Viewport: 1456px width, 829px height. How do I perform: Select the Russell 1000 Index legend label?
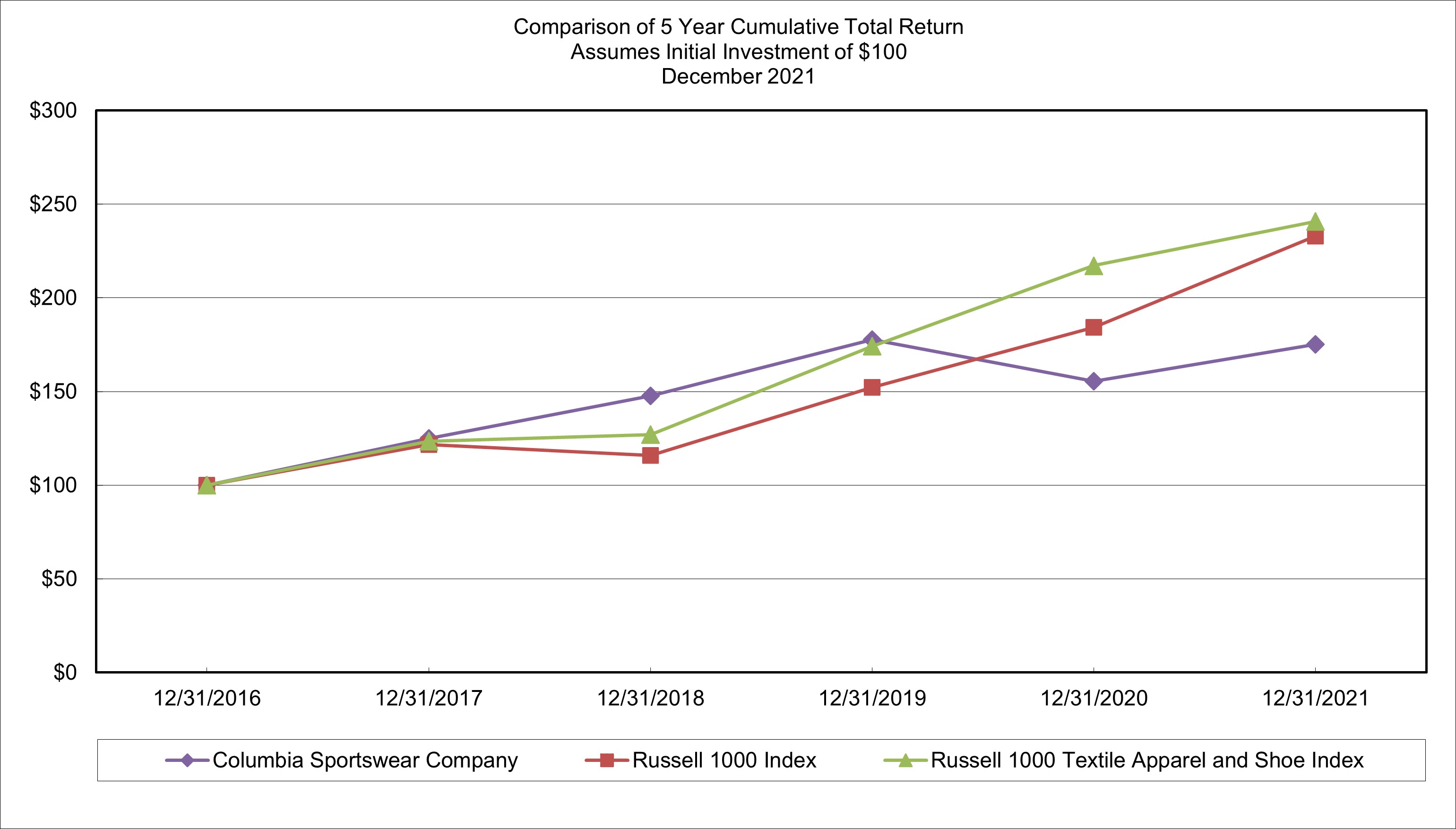point(724,760)
